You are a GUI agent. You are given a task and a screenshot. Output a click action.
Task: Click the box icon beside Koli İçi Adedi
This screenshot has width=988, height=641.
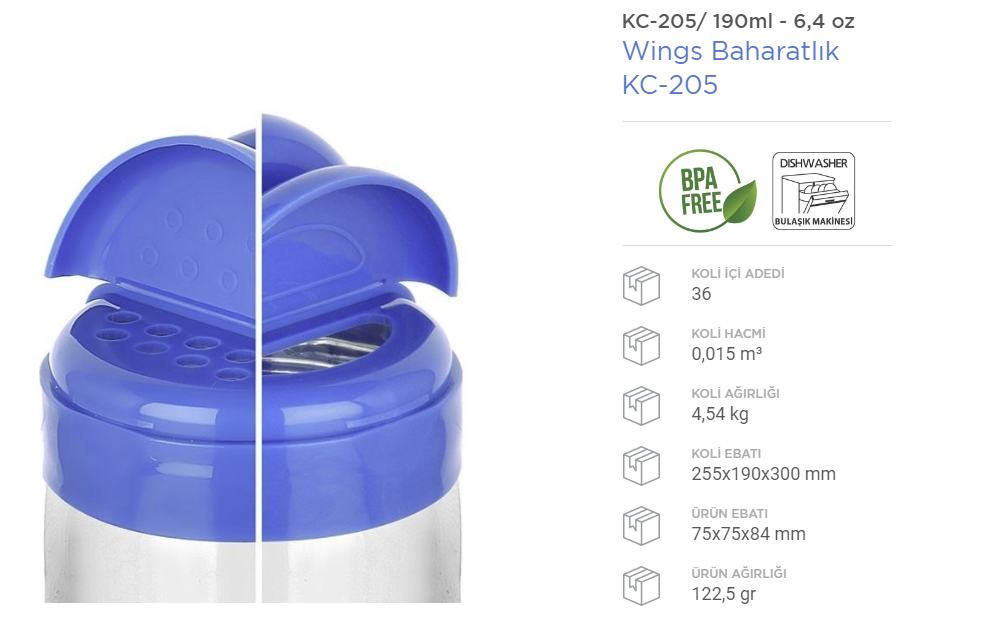(x=641, y=286)
